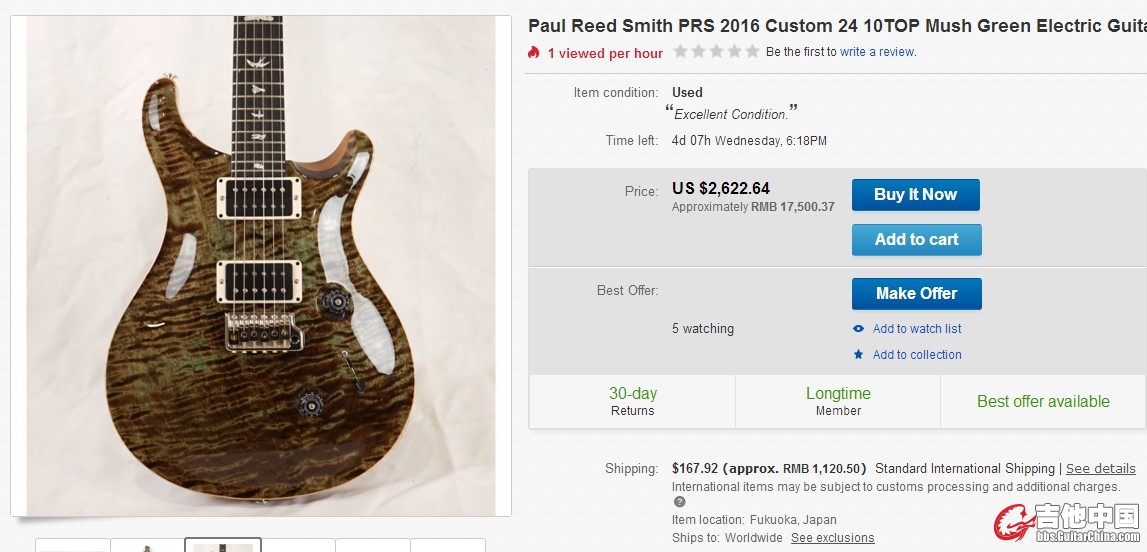Open the write a review link
The height and width of the screenshot is (552, 1147).
pyautogui.click(x=877, y=52)
